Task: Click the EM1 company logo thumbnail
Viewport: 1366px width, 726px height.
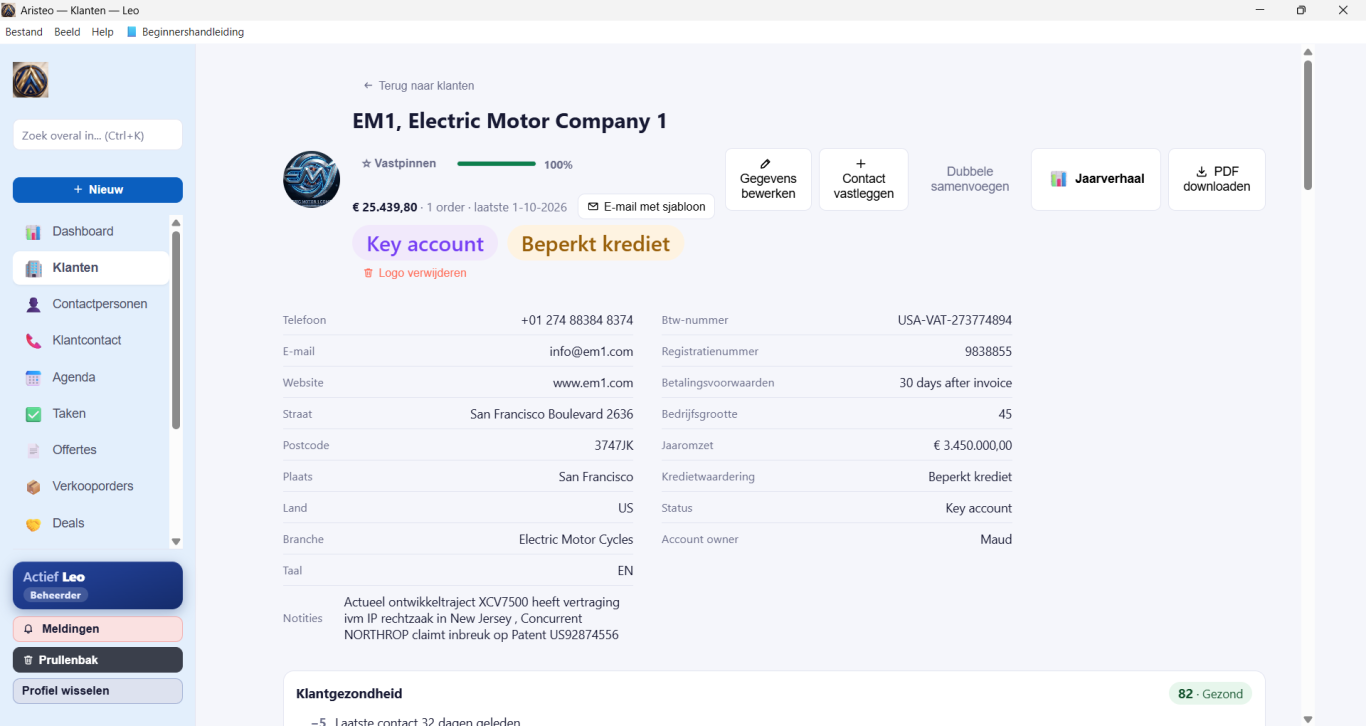Action: [311, 179]
